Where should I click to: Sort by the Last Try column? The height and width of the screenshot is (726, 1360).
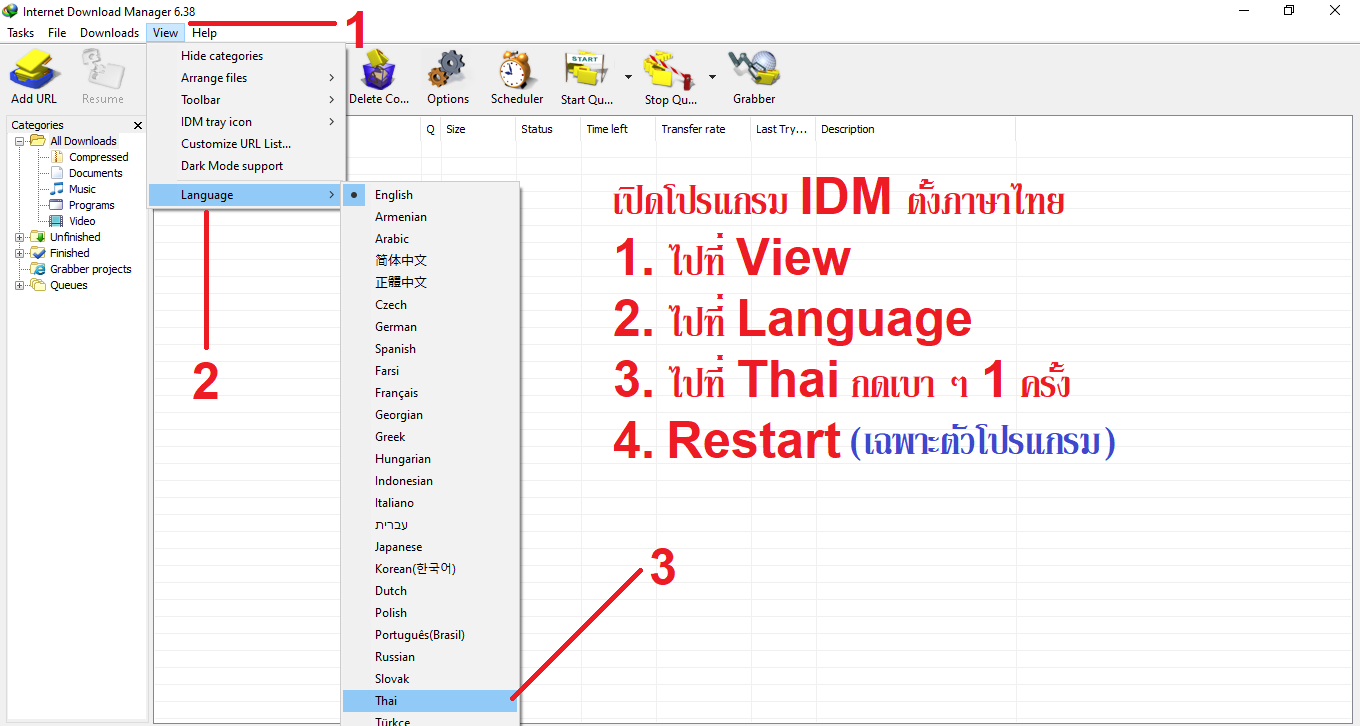783,129
